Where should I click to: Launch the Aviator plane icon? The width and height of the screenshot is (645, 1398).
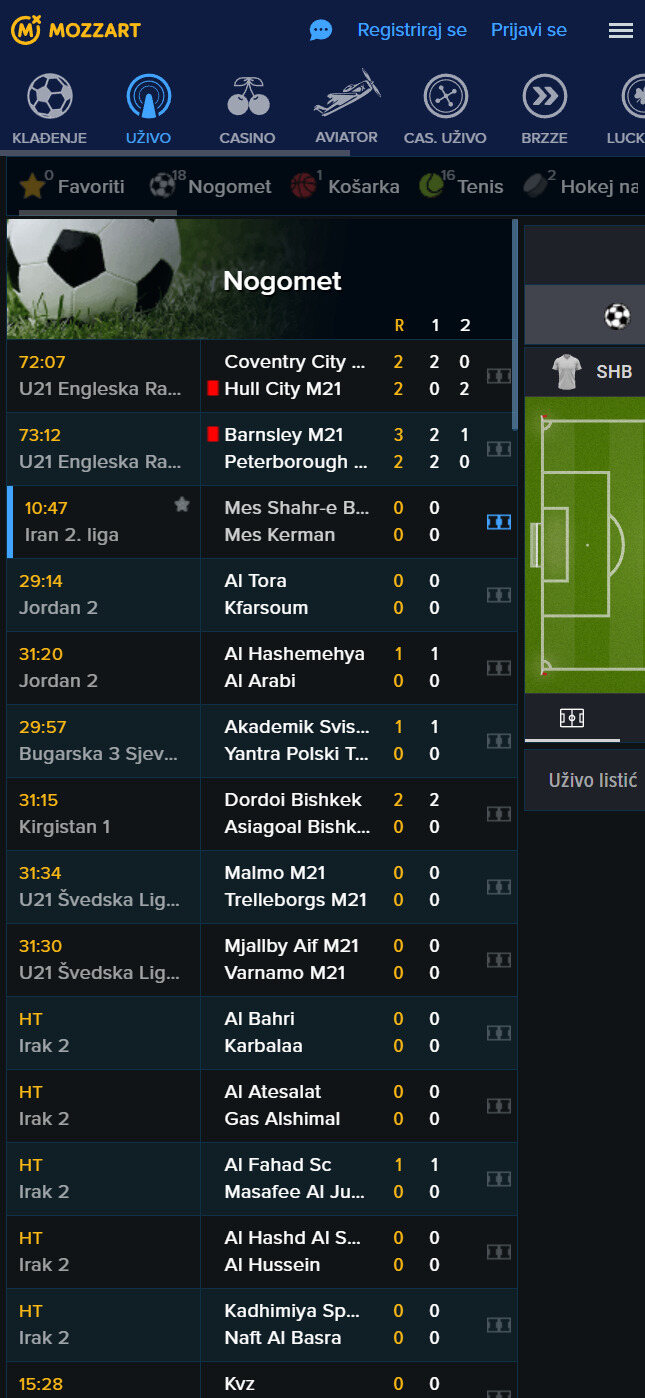tap(347, 95)
